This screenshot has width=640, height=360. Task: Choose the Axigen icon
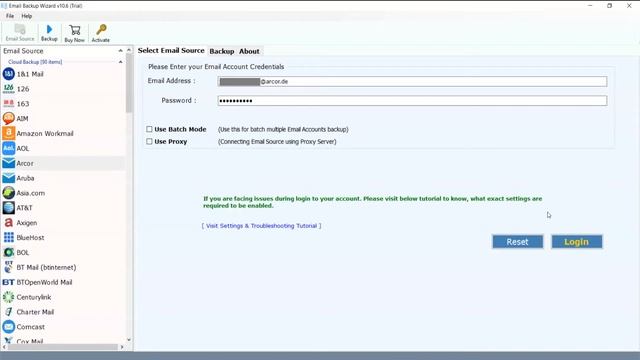click(x=9, y=222)
